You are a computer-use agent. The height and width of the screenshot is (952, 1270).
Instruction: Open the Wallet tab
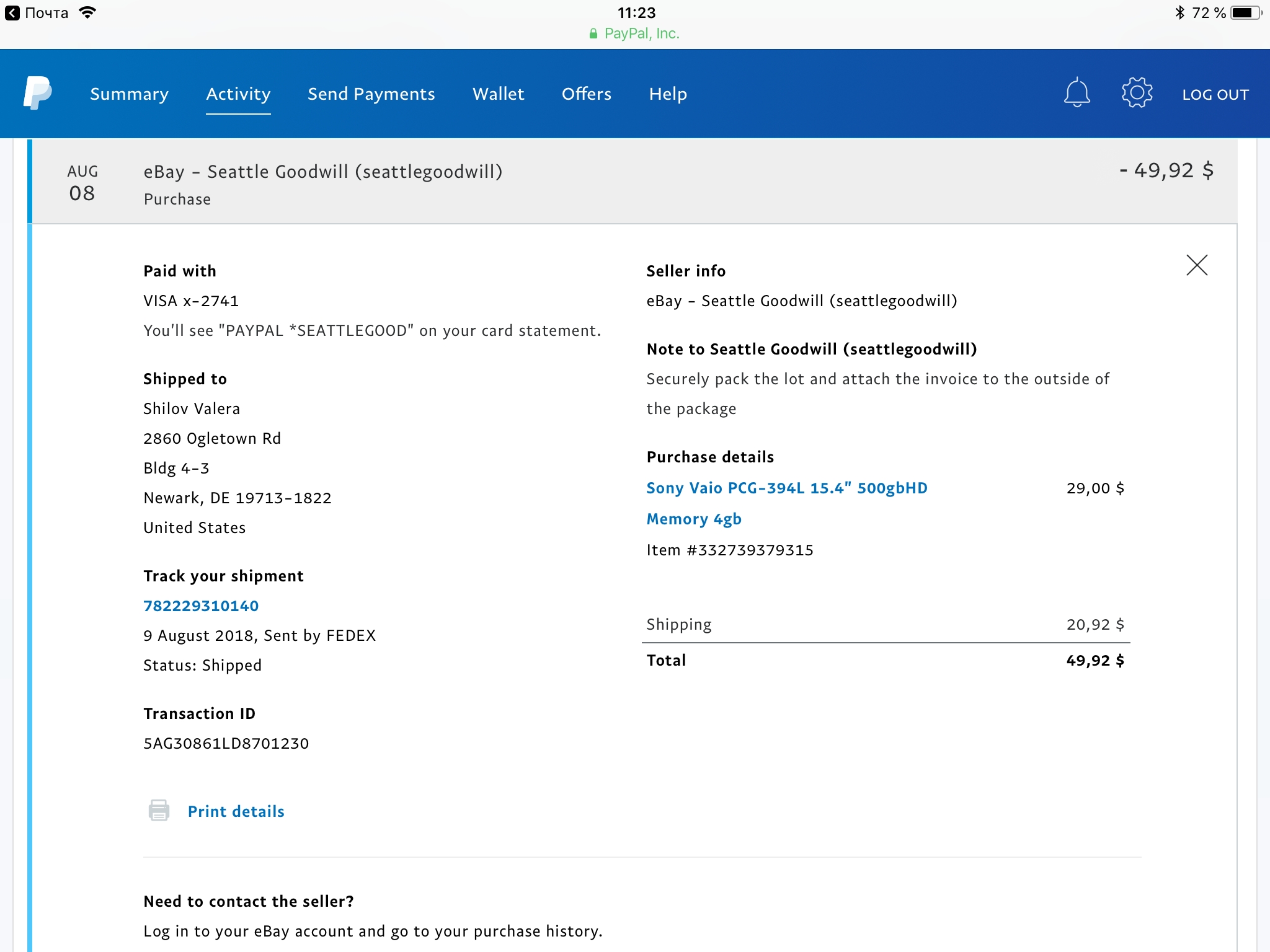pyautogui.click(x=499, y=94)
